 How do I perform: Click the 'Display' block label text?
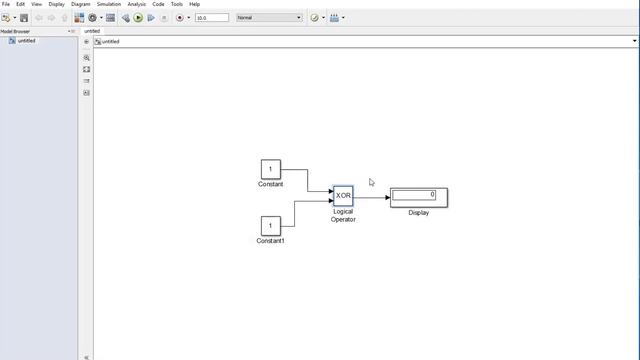(419, 213)
